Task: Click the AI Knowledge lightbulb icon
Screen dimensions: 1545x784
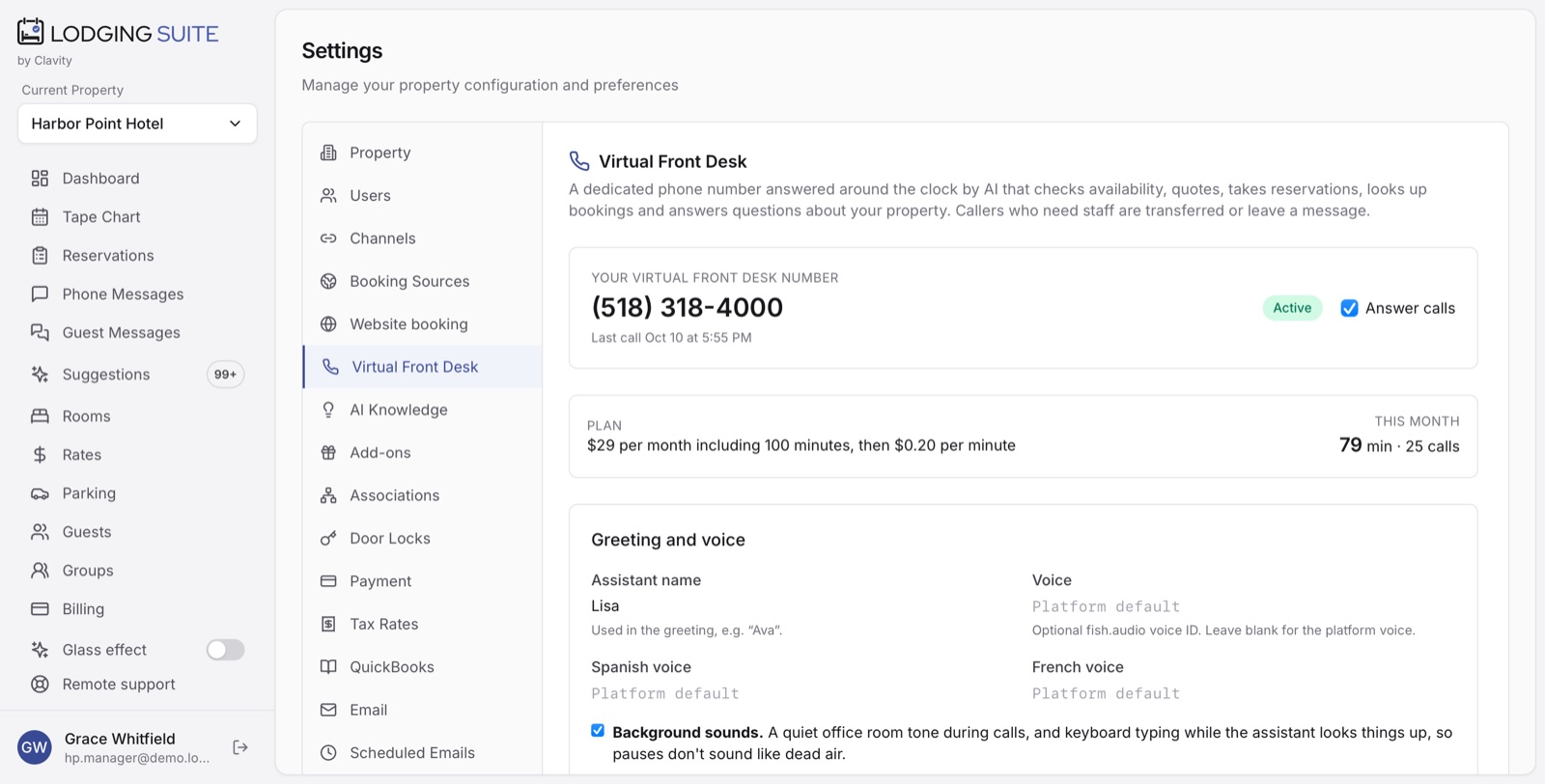Action: point(328,410)
